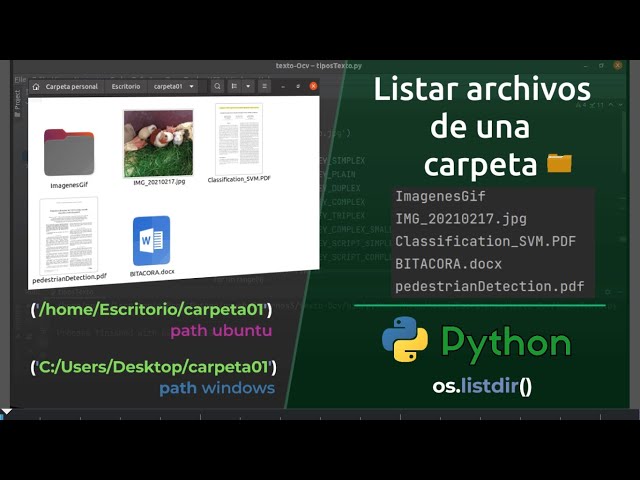Click the yellow folder icon beside carpeta
Viewport: 640px width, 480px height.
(559, 163)
